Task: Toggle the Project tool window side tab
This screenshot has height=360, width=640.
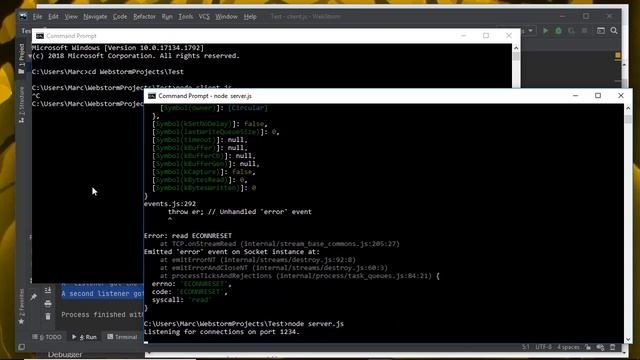Action: pyautogui.click(x=21, y=59)
